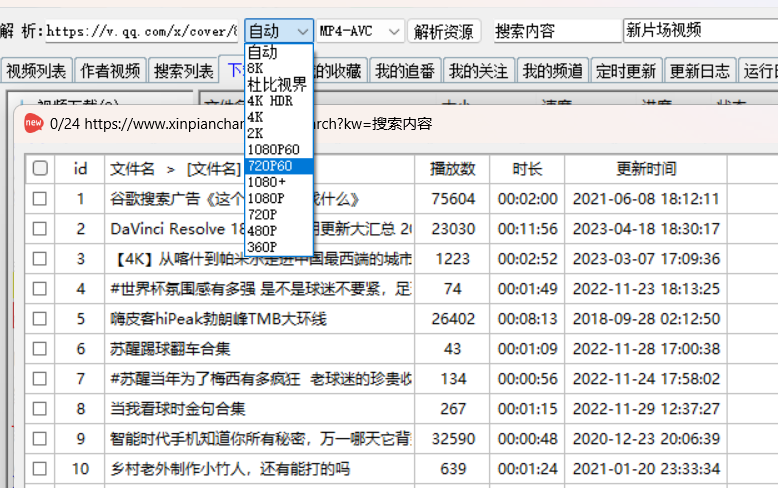
Task: Expand the MP4-AVC format dropdown
Action: pos(360,31)
